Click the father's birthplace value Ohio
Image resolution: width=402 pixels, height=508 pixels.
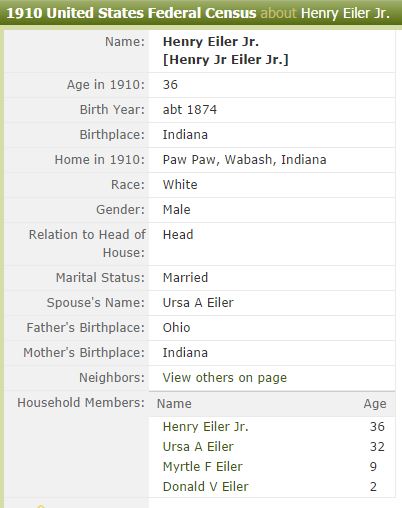176,328
